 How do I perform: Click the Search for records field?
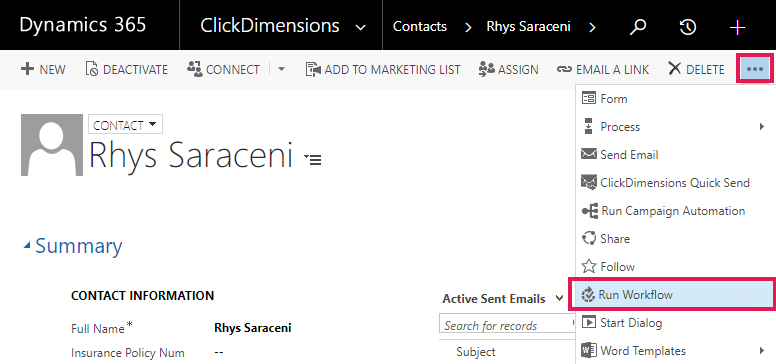click(x=506, y=325)
